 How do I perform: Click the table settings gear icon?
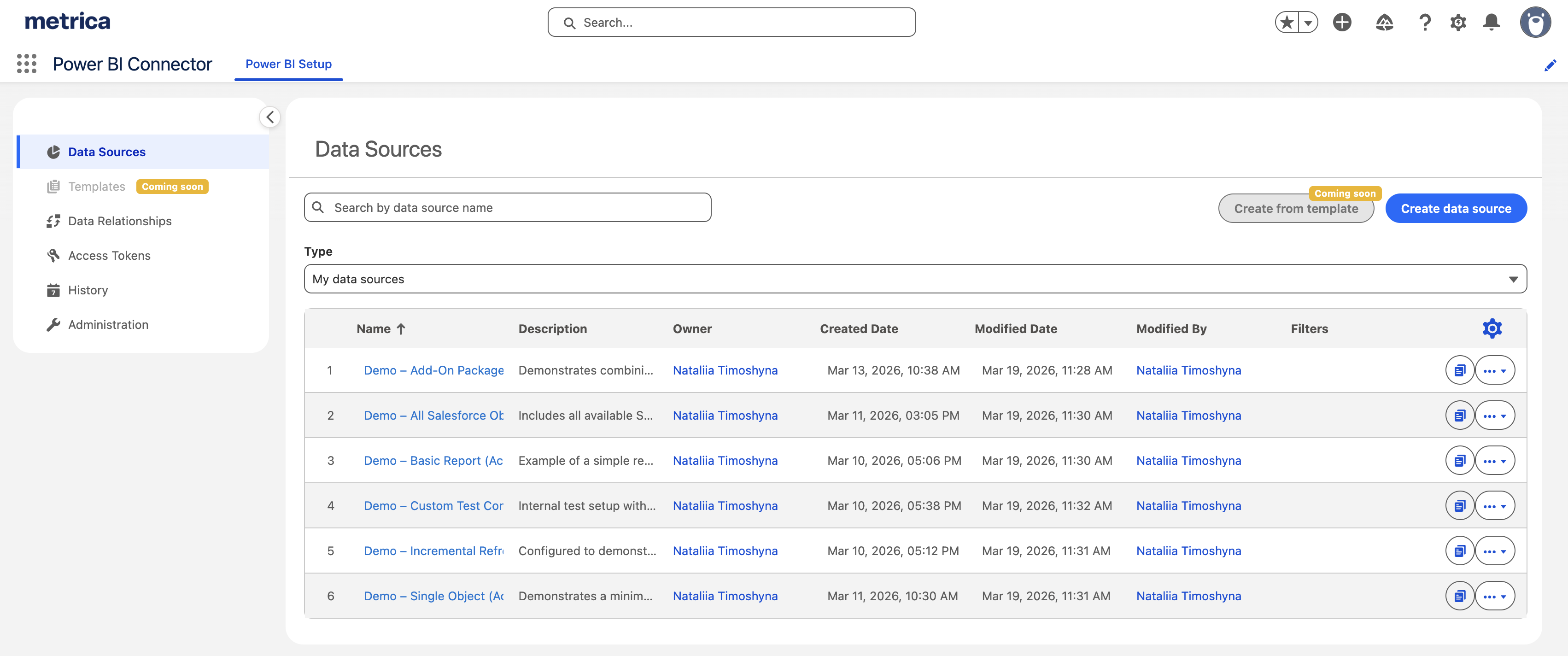[x=1492, y=328]
